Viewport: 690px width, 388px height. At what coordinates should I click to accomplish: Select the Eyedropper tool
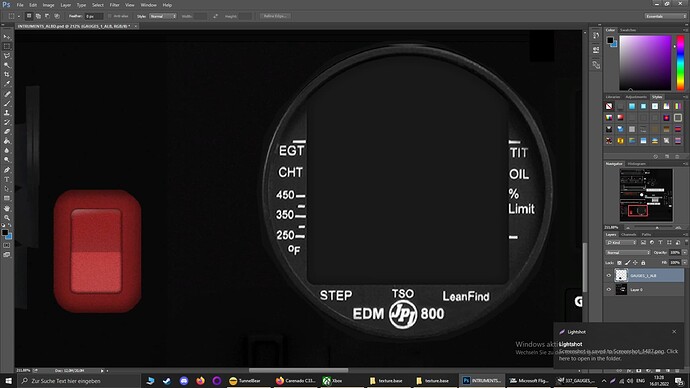7,84
